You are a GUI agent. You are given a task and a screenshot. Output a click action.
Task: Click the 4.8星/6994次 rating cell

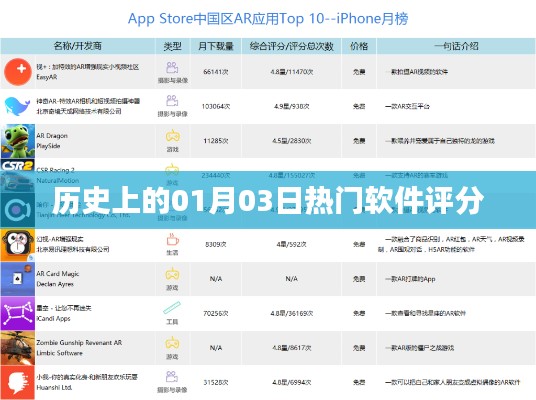pyautogui.click(x=292, y=382)
